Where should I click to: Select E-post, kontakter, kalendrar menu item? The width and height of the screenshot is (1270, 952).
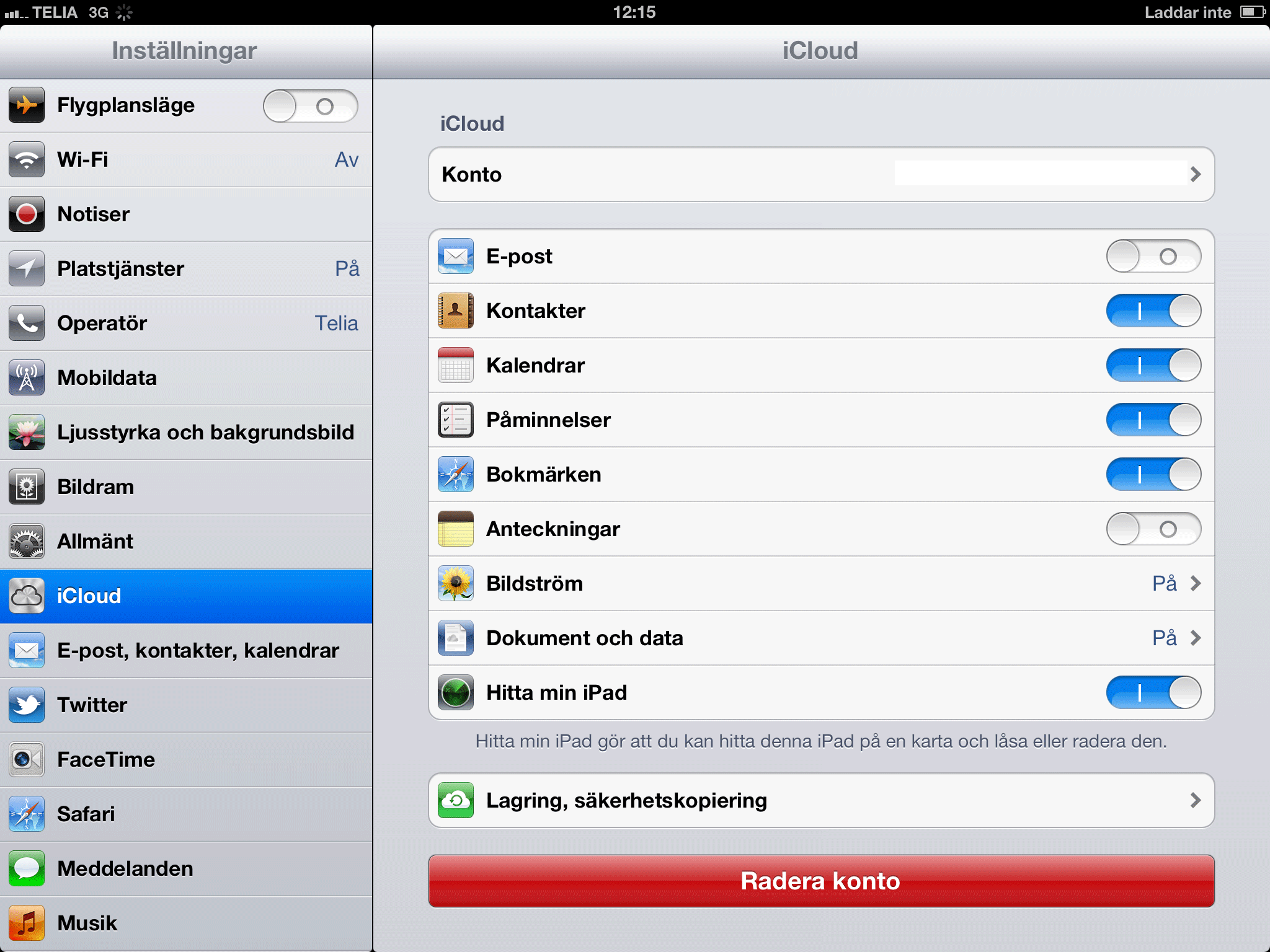coord(186,651)
